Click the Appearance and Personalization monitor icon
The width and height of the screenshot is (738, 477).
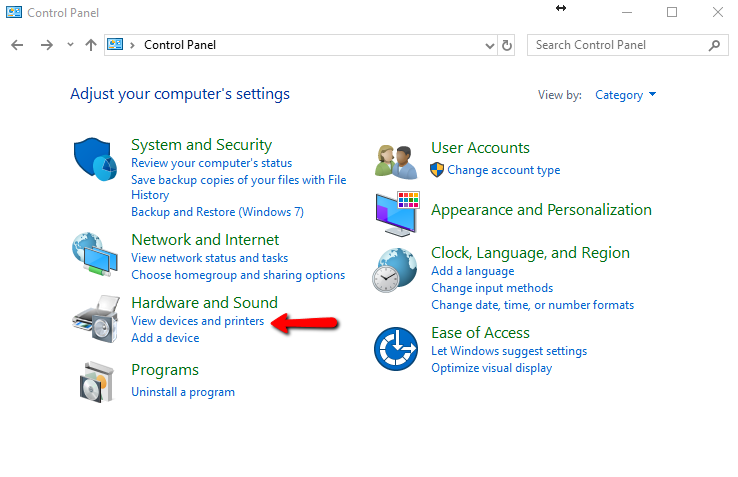[397, 213]
